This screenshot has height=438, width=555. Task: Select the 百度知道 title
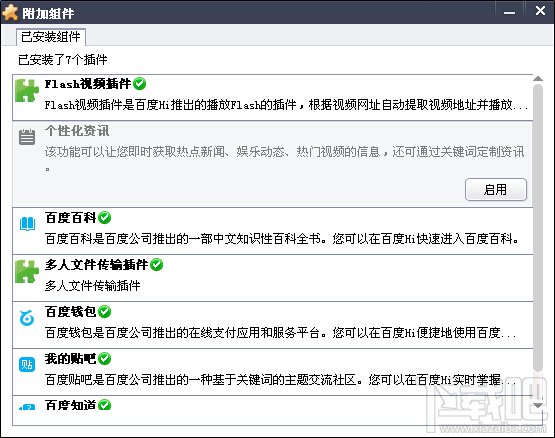(x=71, y=405)
